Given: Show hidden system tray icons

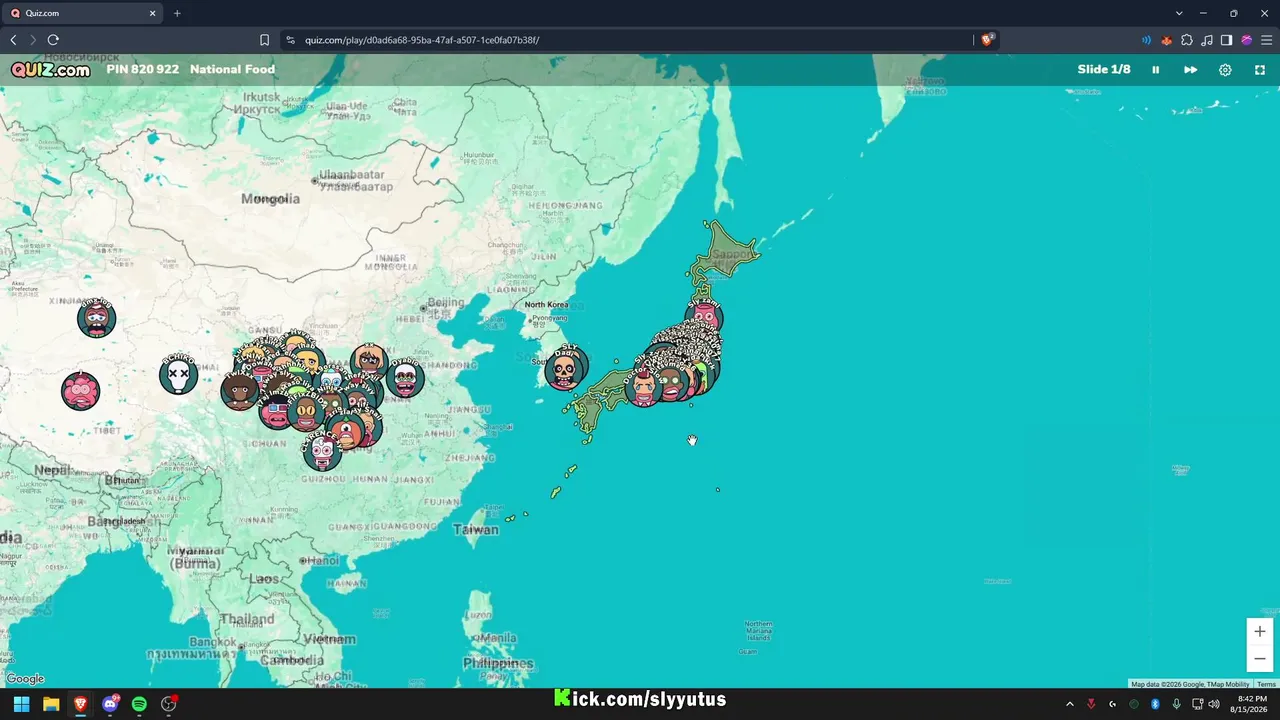Looking at the screenshot, I should tap(1069, 704).
